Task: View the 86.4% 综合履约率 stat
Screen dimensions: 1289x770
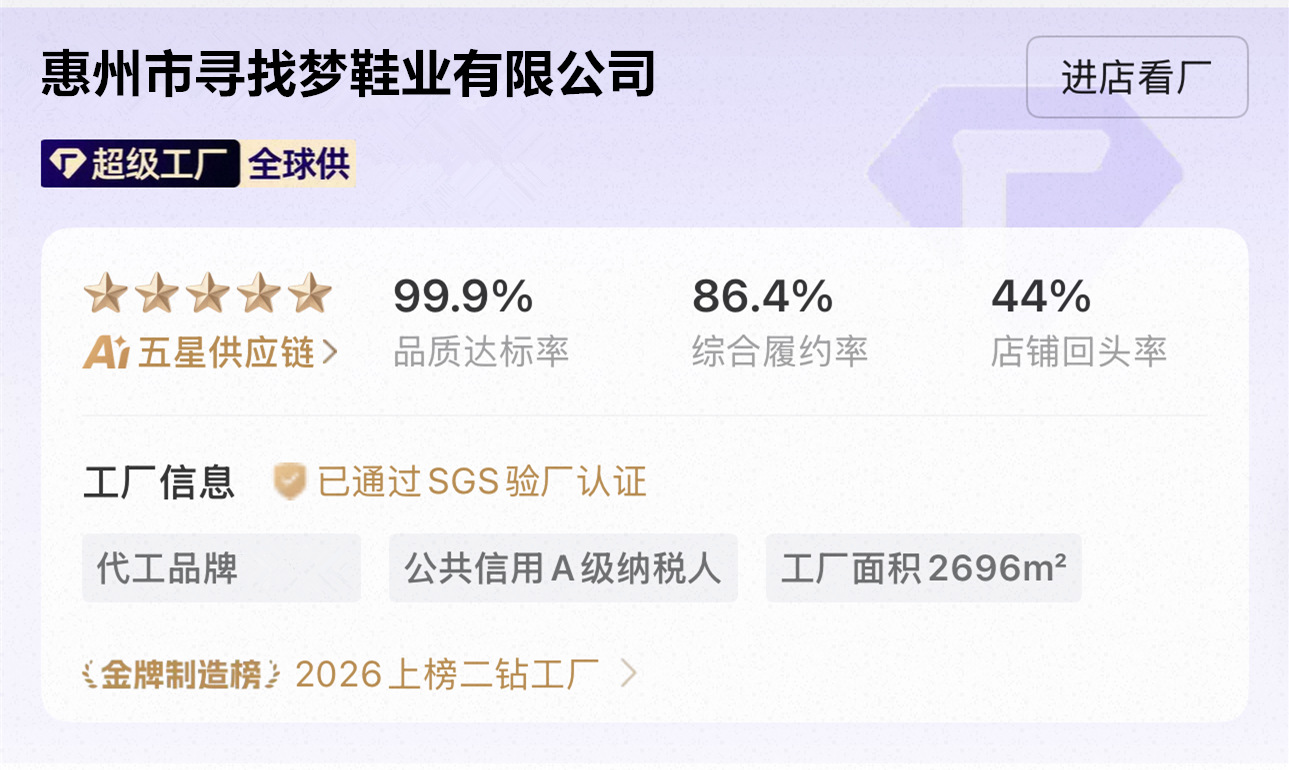Action: pyautogui.click(x=779, y=322)
